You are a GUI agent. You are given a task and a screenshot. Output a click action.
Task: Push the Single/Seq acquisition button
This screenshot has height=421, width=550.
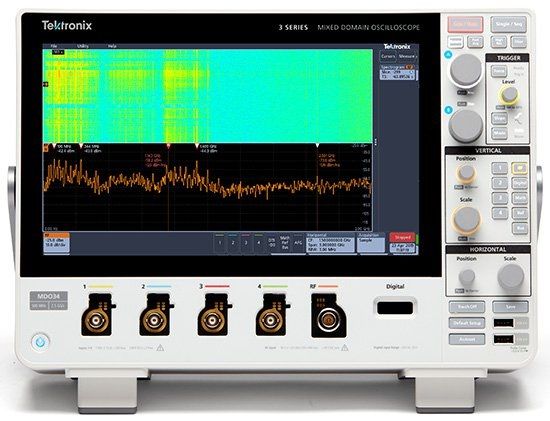coord(509,25)
